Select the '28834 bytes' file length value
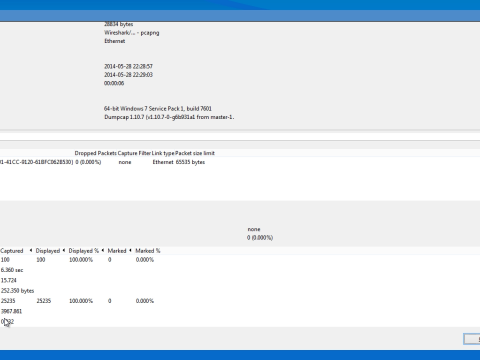The height and width of the screenshot is (360, 480). (x=119, y=24)
